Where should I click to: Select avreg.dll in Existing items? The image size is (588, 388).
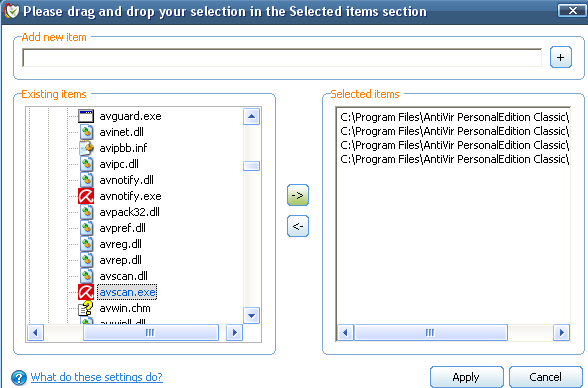pyautogui.click(x=120, y=244)
